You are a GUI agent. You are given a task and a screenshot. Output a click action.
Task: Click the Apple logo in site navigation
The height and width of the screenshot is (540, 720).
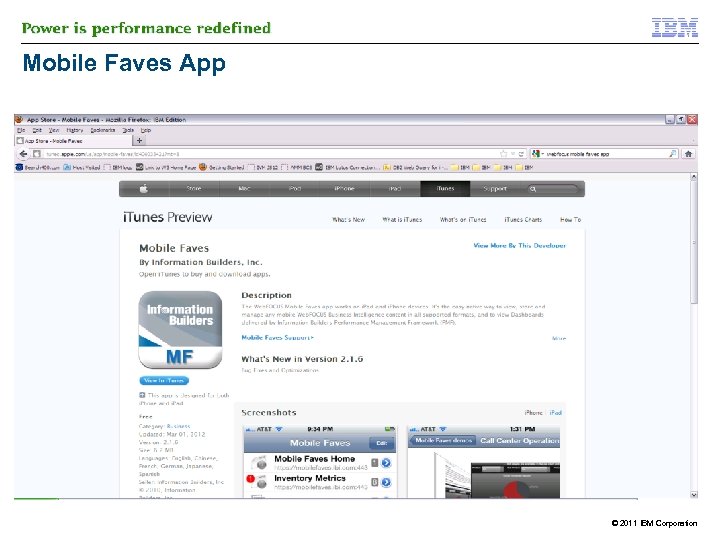tap(144, 189)
